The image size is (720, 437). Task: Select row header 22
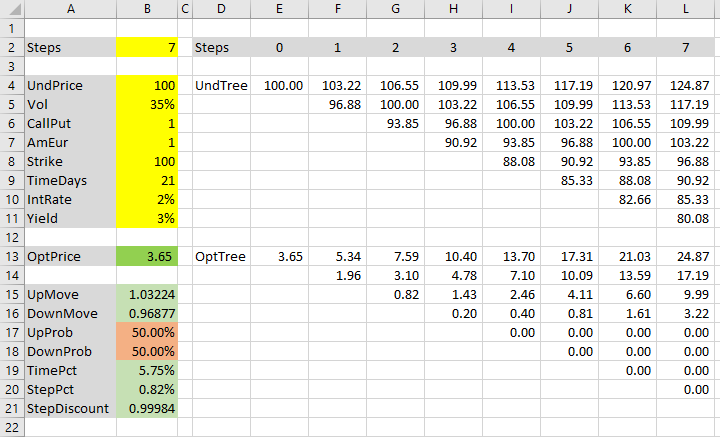coord(12,427)
